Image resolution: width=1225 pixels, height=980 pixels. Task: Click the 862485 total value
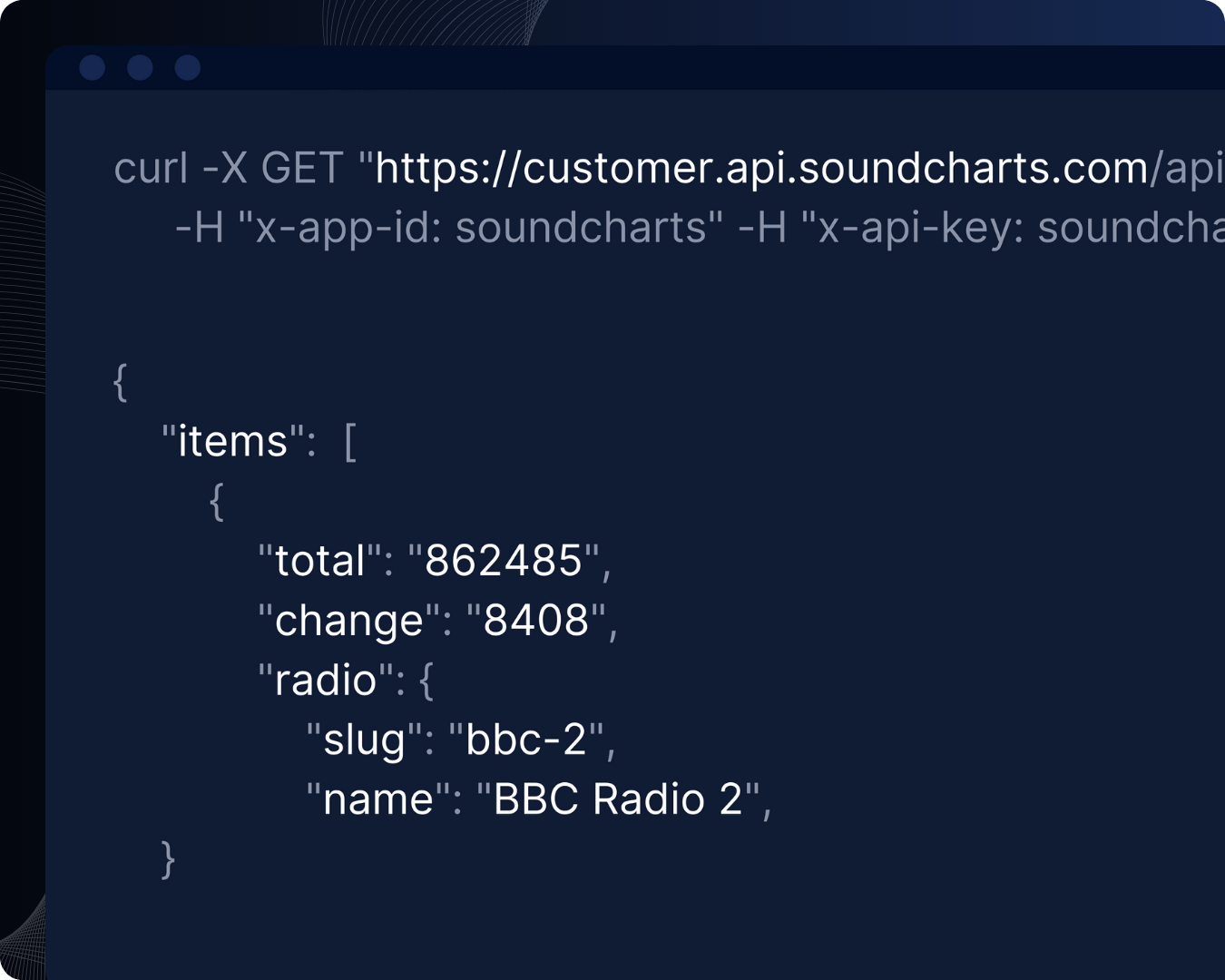(504, 561)
